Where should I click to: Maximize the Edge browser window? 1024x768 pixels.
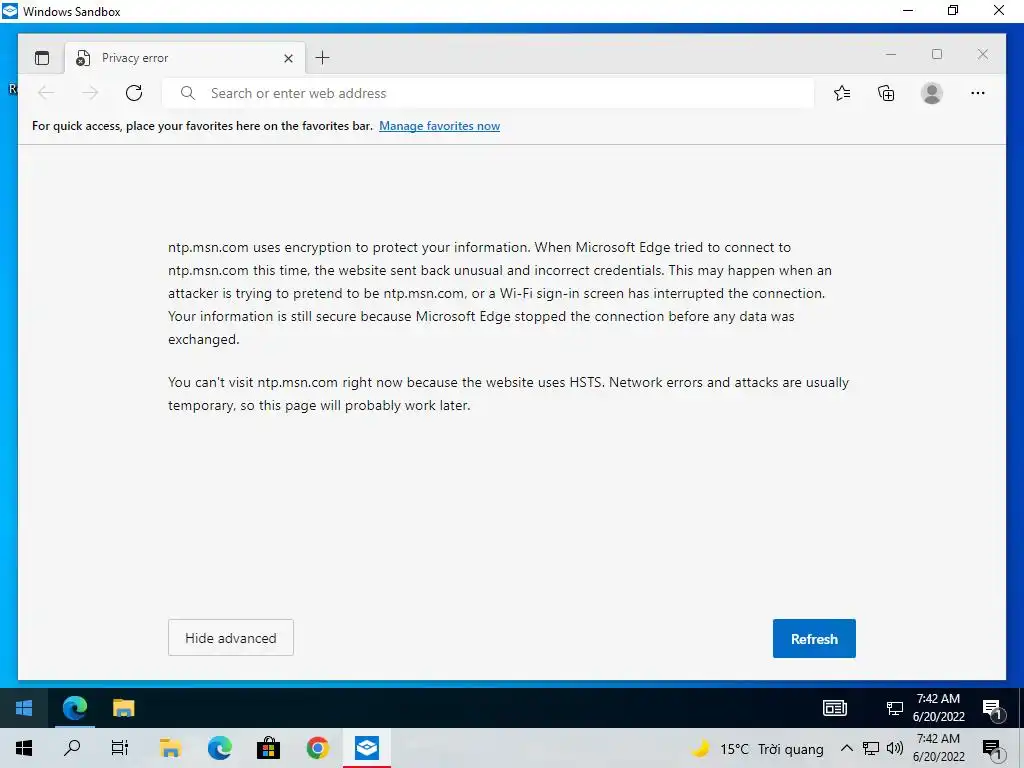937,54
